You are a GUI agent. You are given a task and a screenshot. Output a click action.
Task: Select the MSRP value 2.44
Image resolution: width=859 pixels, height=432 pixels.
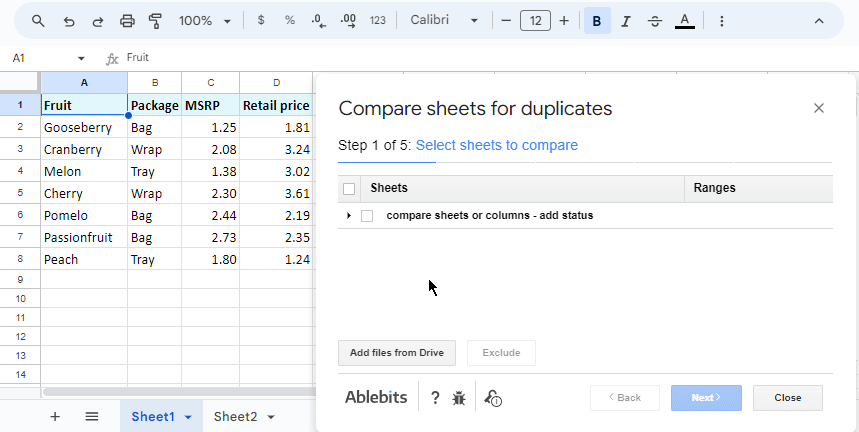point(211,215)
